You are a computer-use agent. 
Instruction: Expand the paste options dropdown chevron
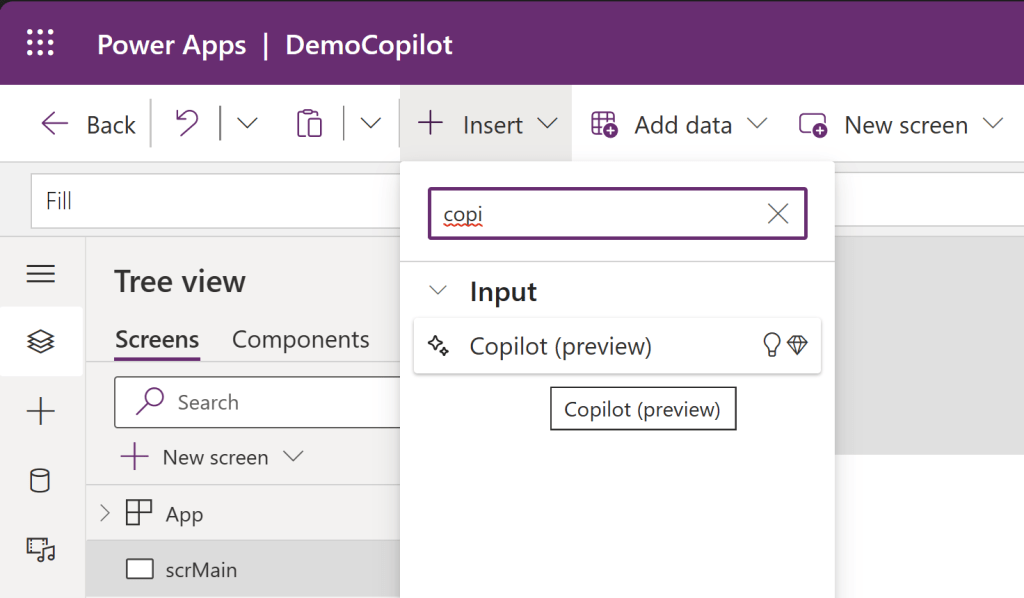click(371, 124)
